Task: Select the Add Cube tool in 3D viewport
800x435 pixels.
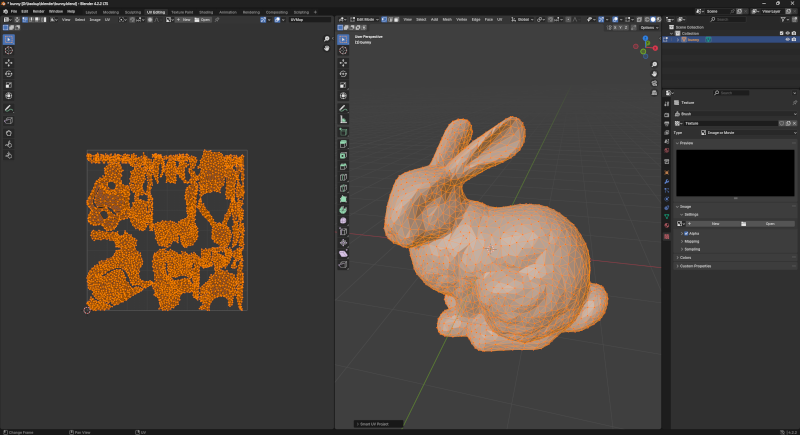Action: click(343, 132)
